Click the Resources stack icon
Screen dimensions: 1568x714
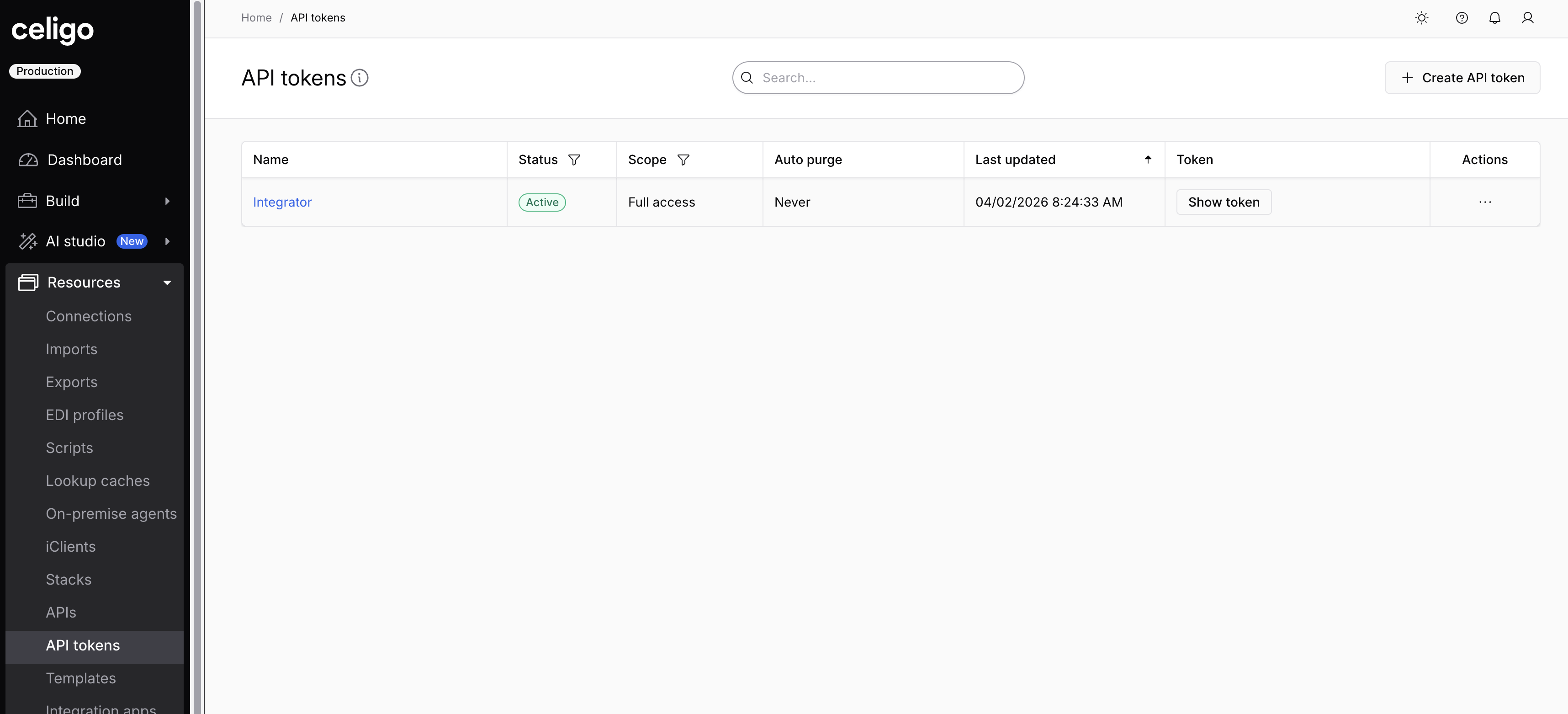coord(28,282)
